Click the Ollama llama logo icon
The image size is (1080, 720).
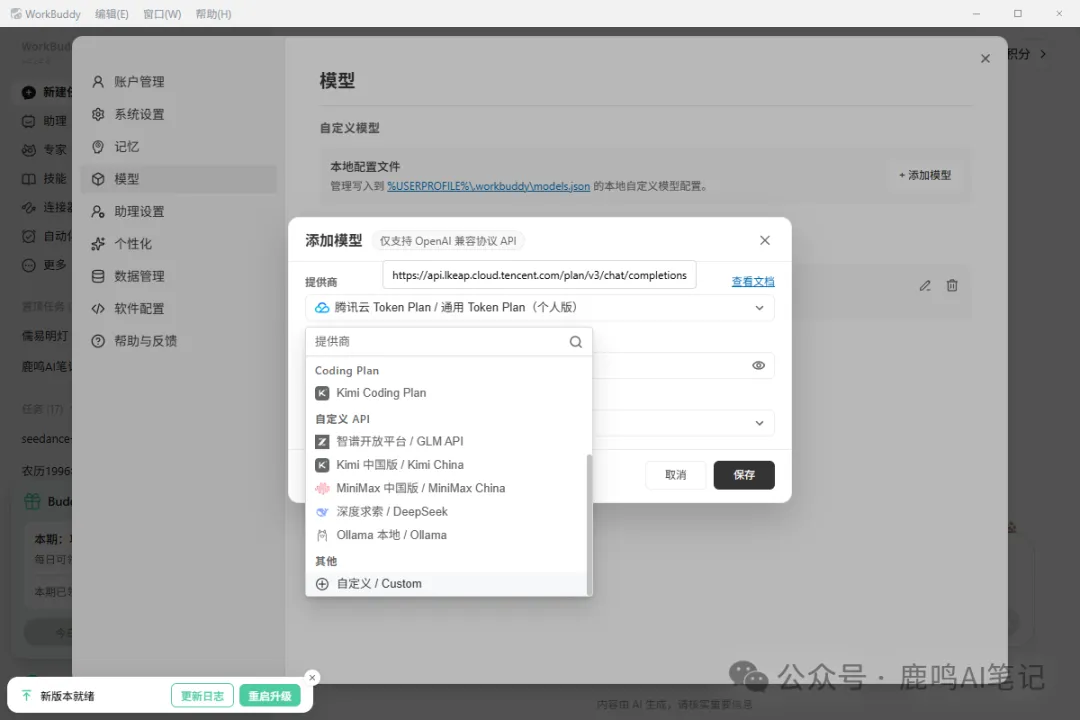click(x=322, y=535)
